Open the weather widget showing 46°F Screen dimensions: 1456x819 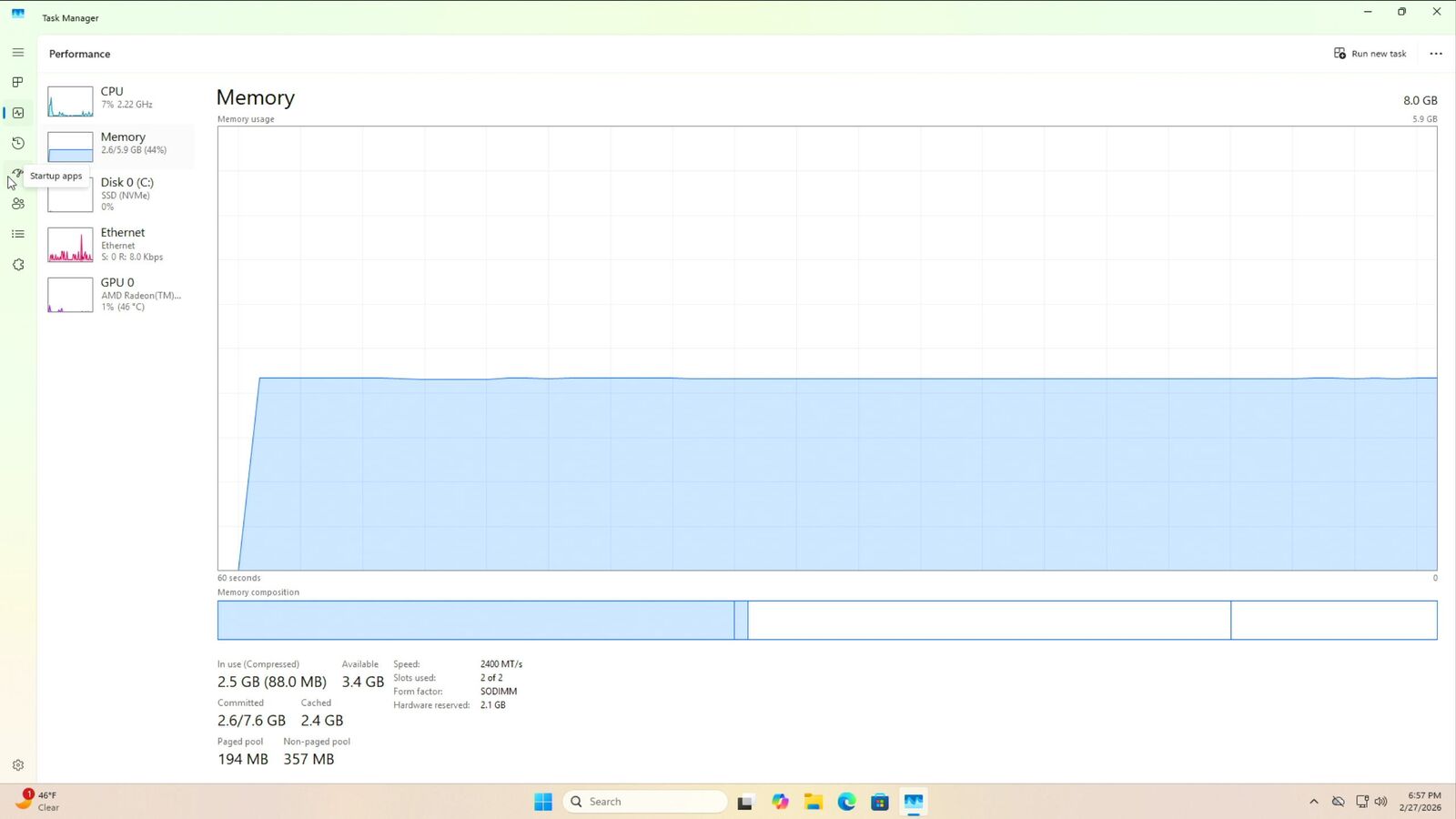38,801
